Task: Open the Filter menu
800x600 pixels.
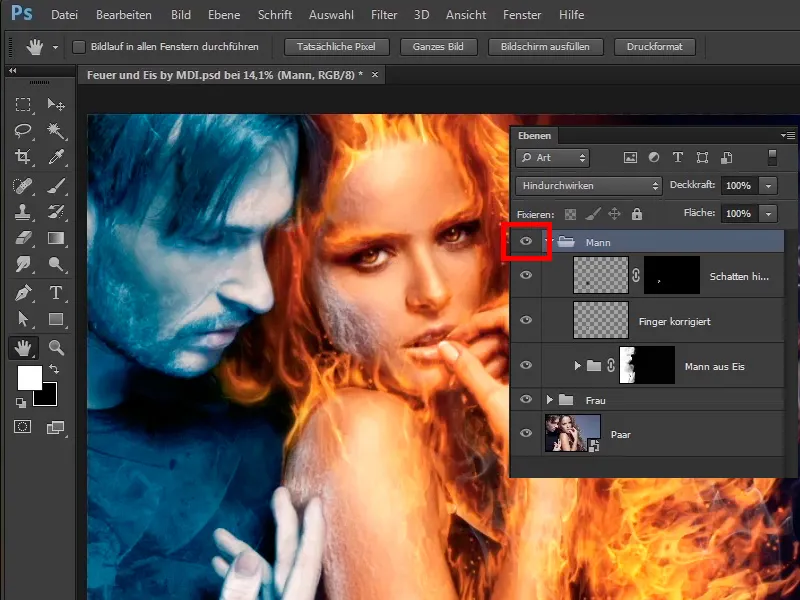Action: point(384,15)
